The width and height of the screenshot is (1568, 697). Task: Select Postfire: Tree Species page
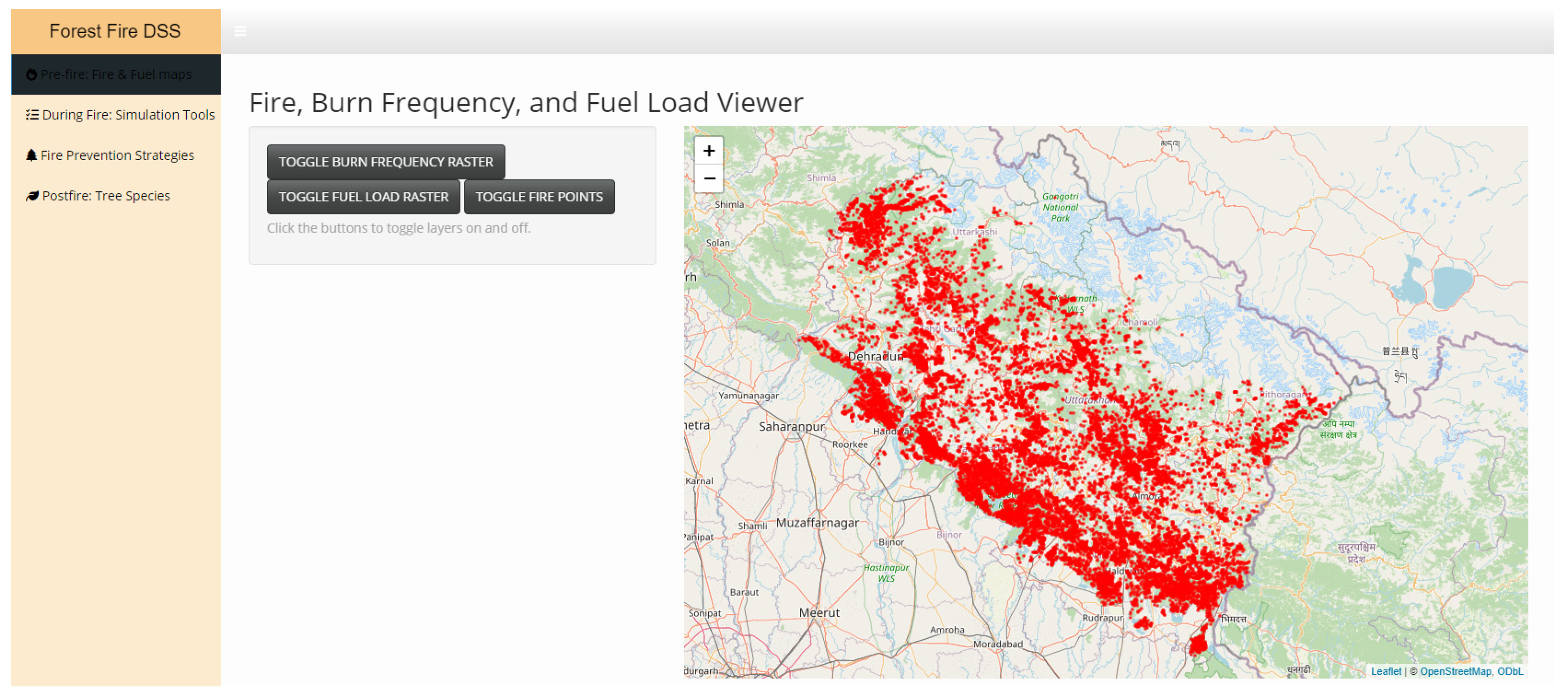(x=116, y=196)
